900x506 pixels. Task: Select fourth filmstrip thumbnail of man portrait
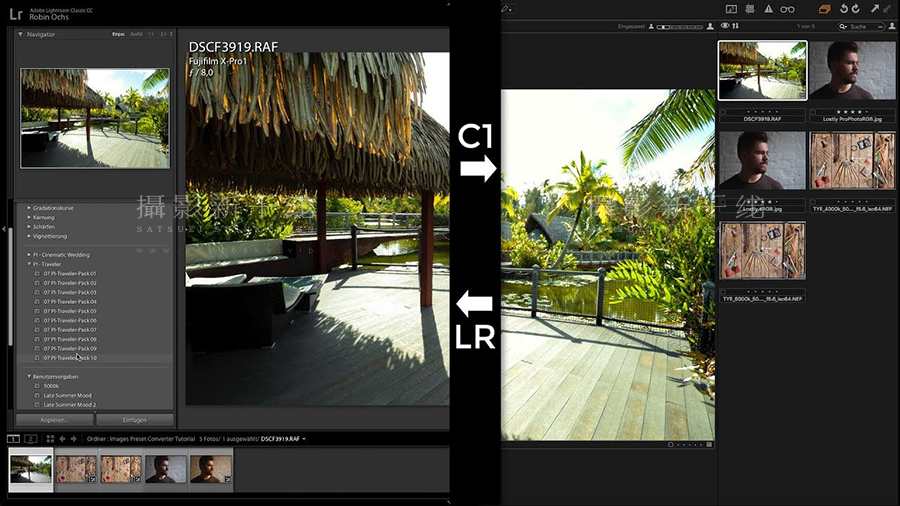[166, 469]
